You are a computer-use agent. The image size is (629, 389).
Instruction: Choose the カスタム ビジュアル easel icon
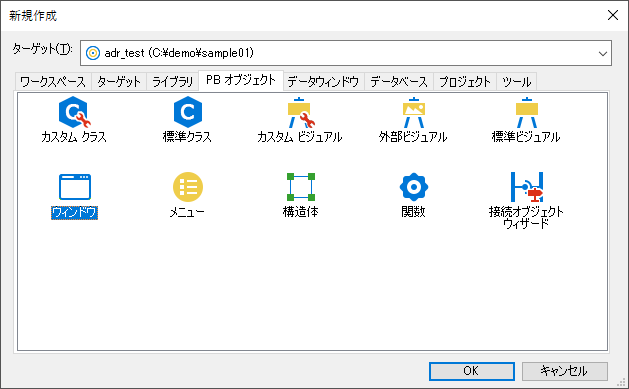[301, 113]
